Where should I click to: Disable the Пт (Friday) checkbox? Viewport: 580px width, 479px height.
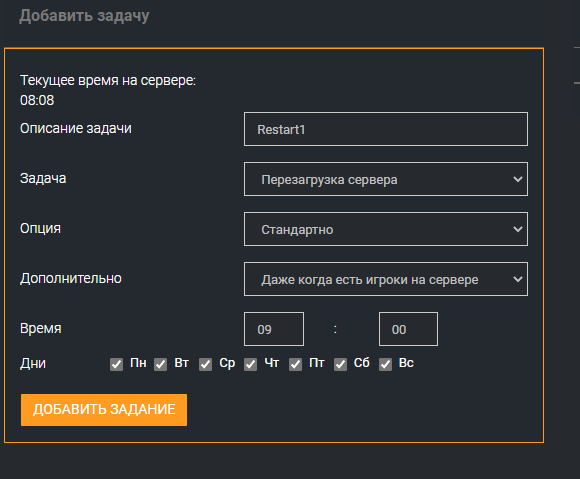(x=295, y=364)
